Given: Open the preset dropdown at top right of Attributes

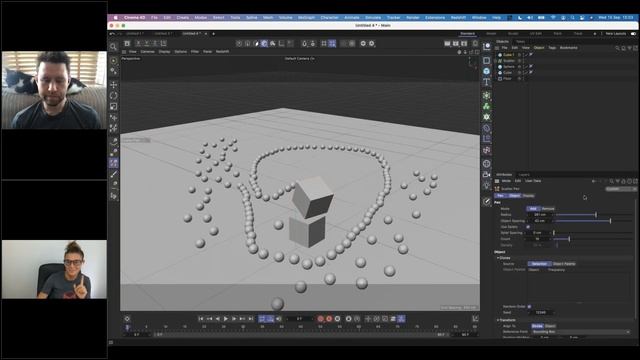Looking at the screenshot, I should pyautogui.click(x=621, y=189).
